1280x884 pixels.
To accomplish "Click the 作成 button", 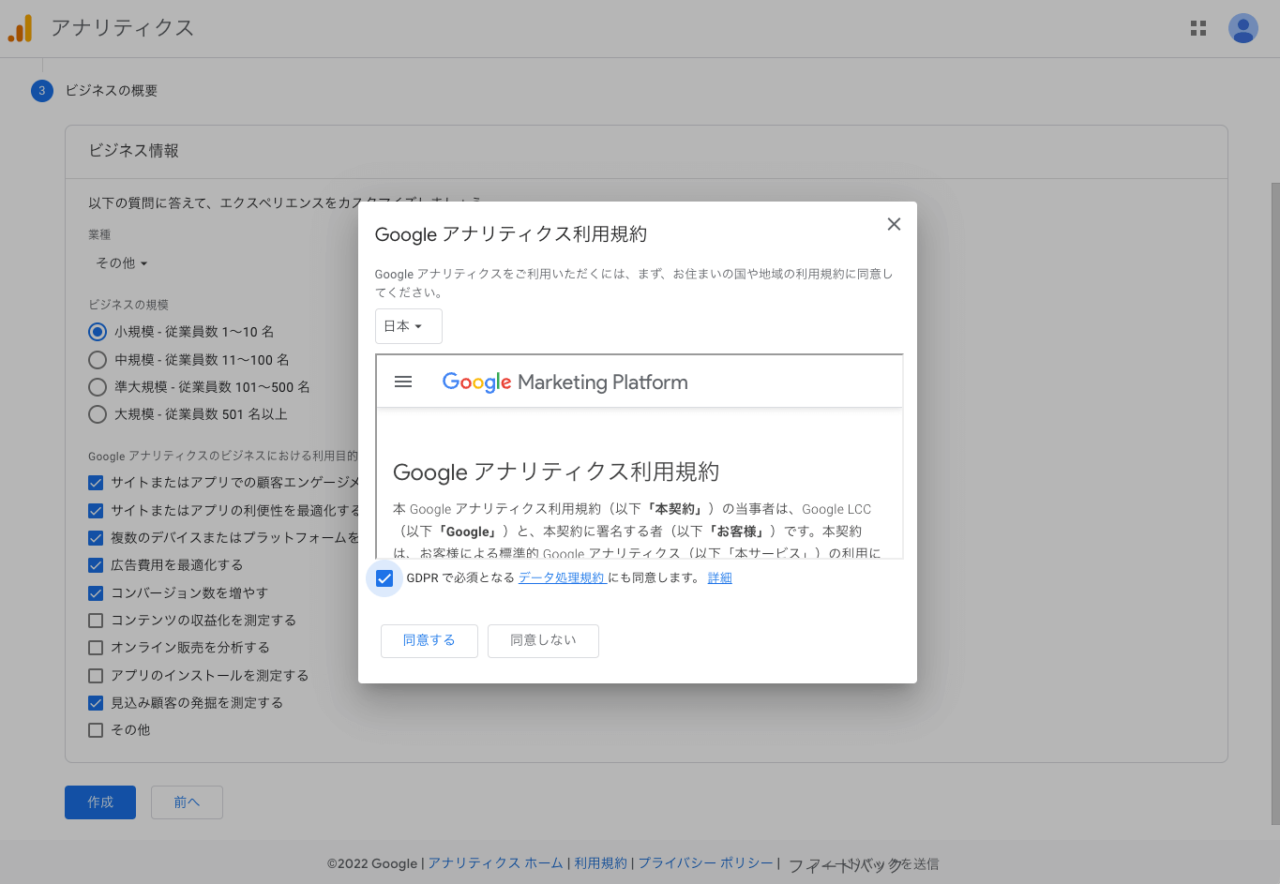I will [100, 802].
